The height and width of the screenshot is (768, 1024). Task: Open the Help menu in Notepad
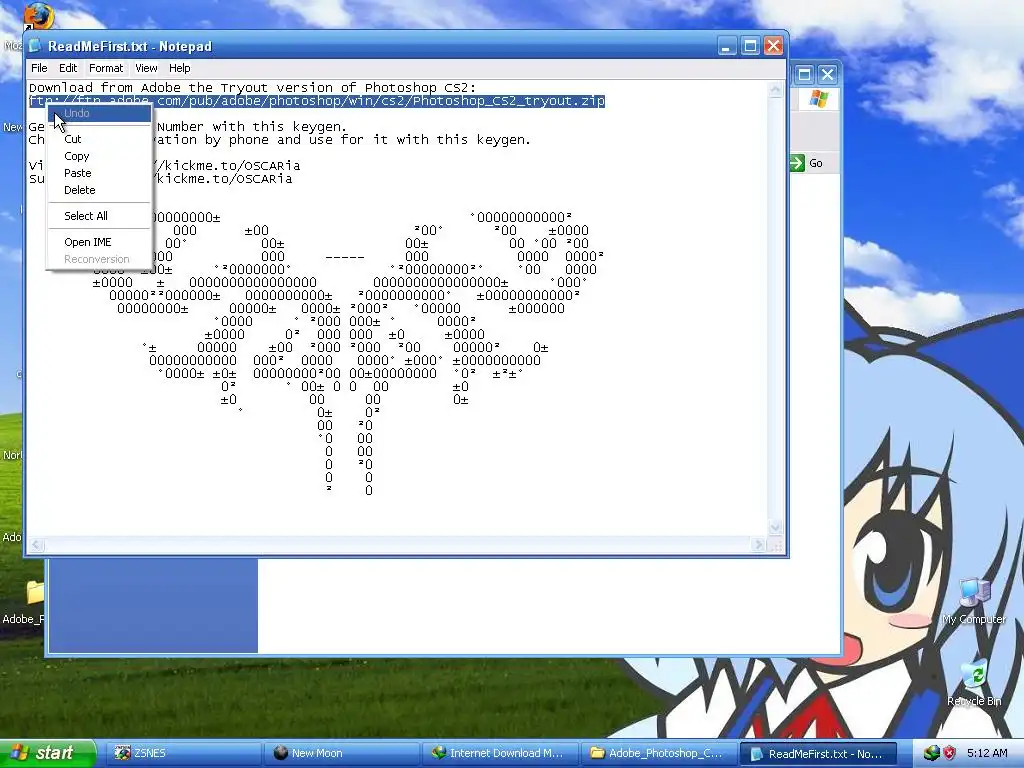tap(180, 68)
